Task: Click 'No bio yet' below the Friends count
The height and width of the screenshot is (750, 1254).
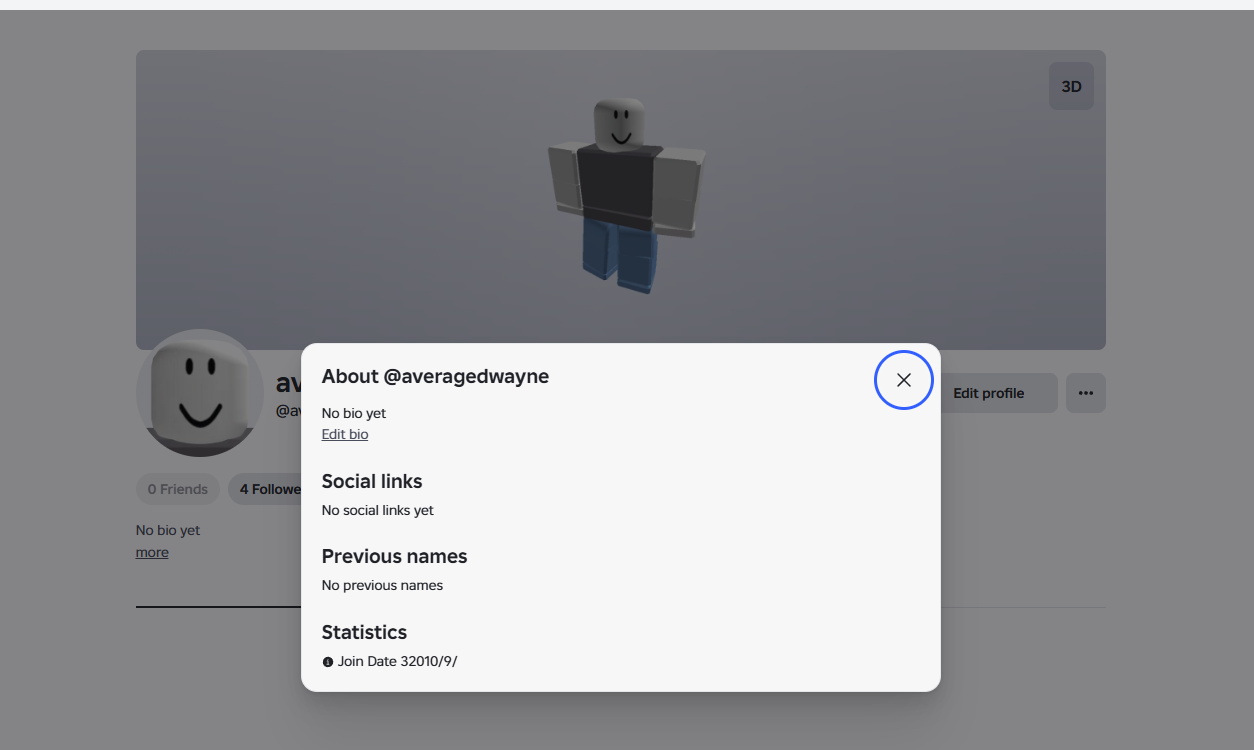Action: pyautogui.click(x=168, y=530)
